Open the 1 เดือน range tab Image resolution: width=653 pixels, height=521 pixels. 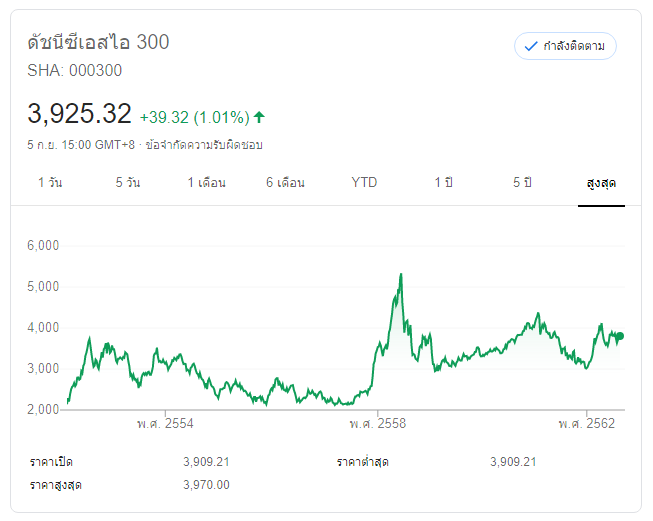(x=207, y=183)
